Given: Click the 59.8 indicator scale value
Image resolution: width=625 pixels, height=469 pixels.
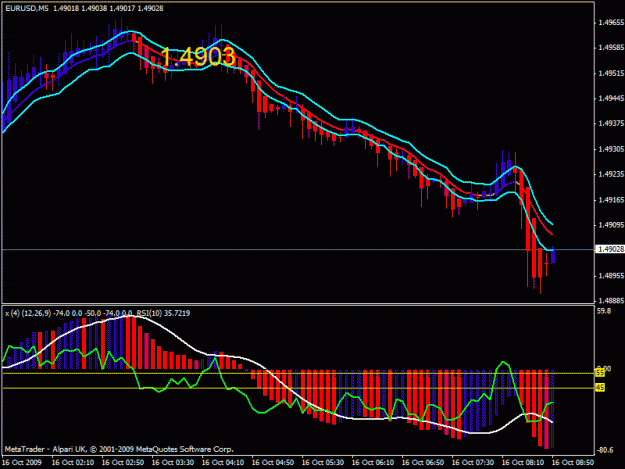Looking at the screenshot, I should 604,311.
